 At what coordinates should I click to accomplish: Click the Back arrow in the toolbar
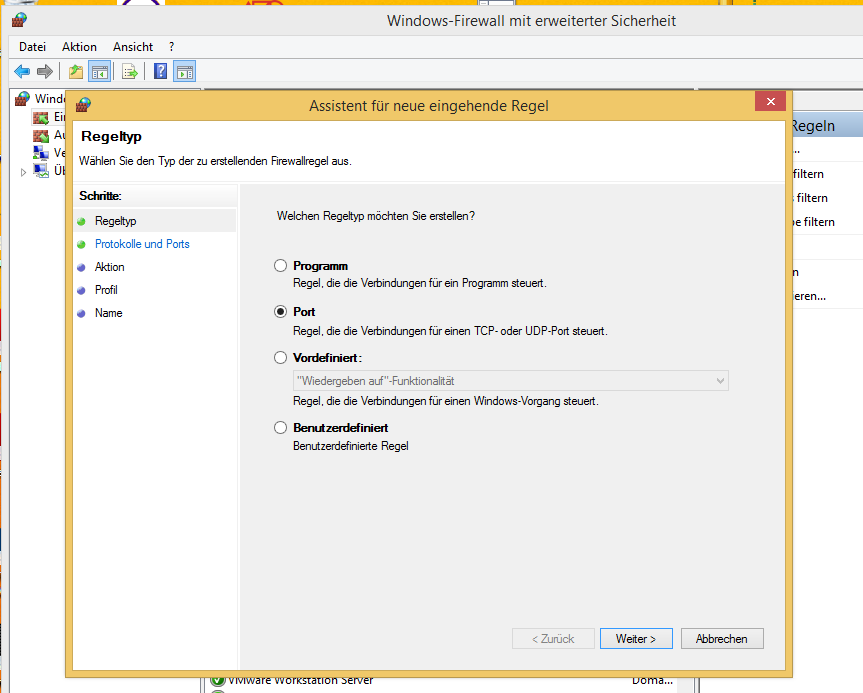click(22, 72)
